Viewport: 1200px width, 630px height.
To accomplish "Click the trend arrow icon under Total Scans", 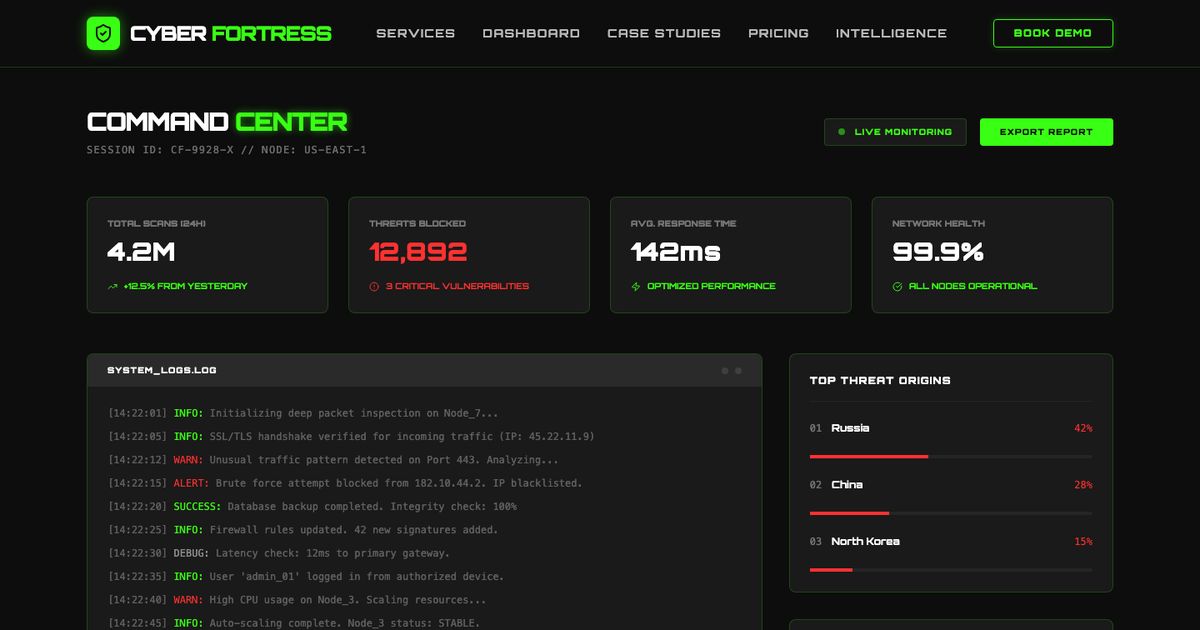I will coord(113,287).
